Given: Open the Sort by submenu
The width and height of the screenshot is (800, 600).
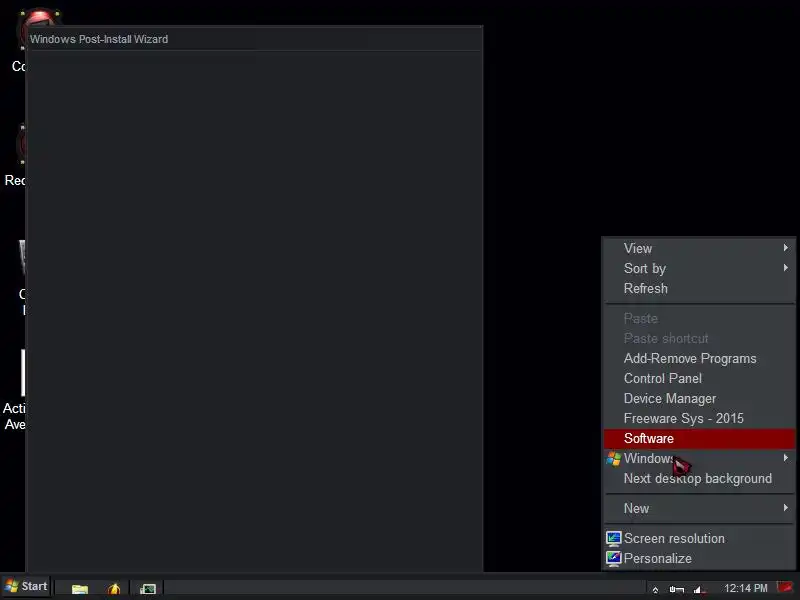Looking at the screenshot, I should (x=699, y=268).
